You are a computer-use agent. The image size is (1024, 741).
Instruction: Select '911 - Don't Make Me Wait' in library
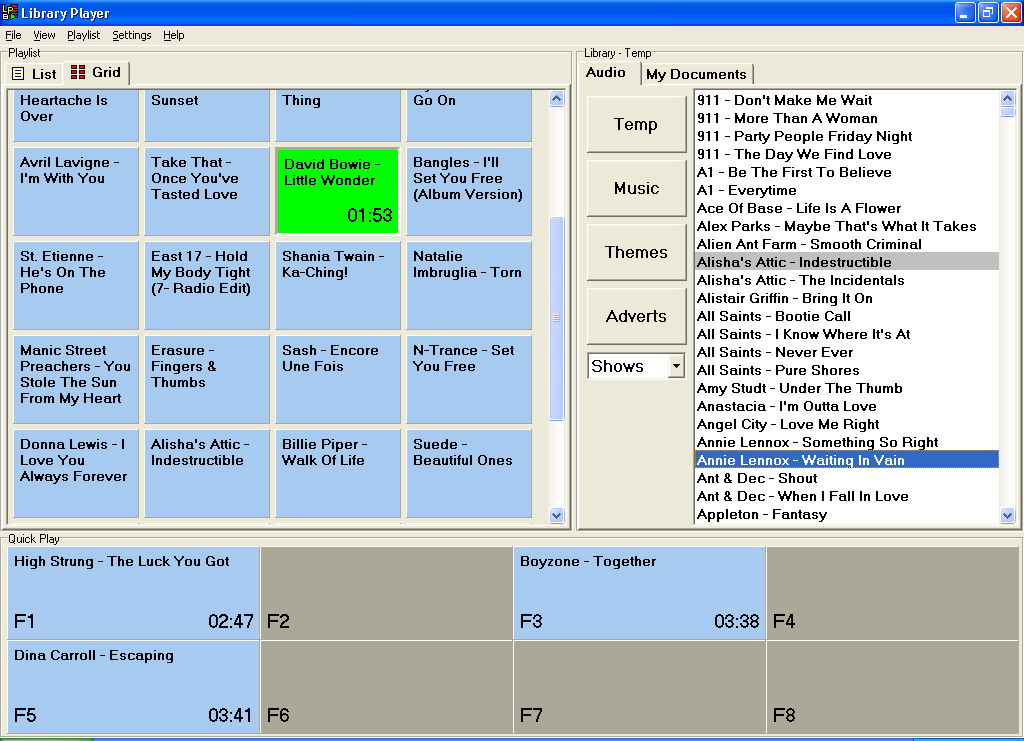tap(847, 100)
